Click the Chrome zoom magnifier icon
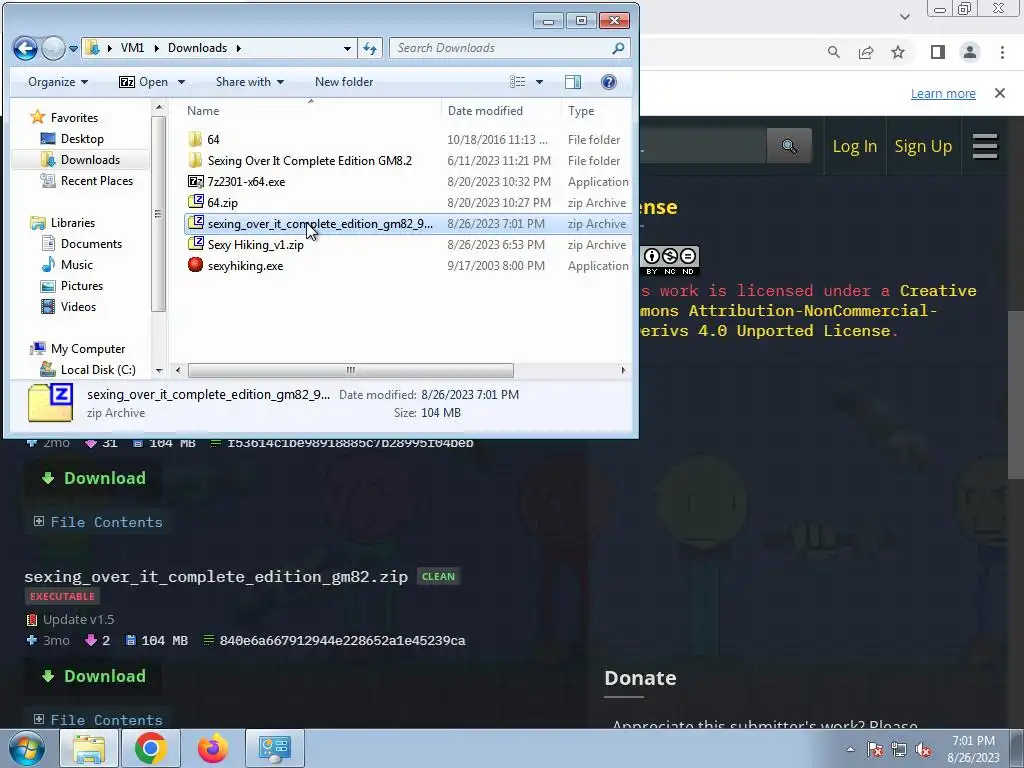The image size is (1024, 768). pos(833,52)
